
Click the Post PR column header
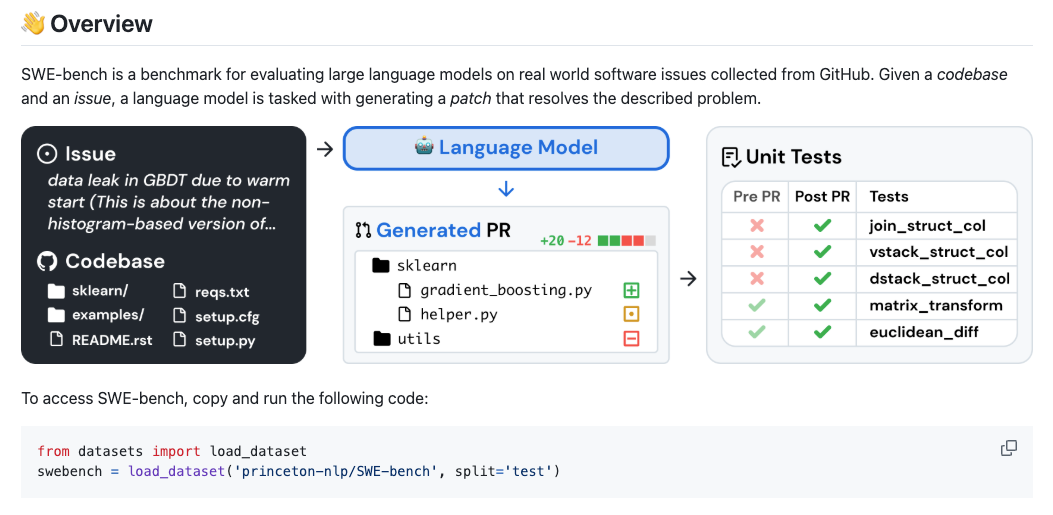pyautogui.click(x=823, y=197)
